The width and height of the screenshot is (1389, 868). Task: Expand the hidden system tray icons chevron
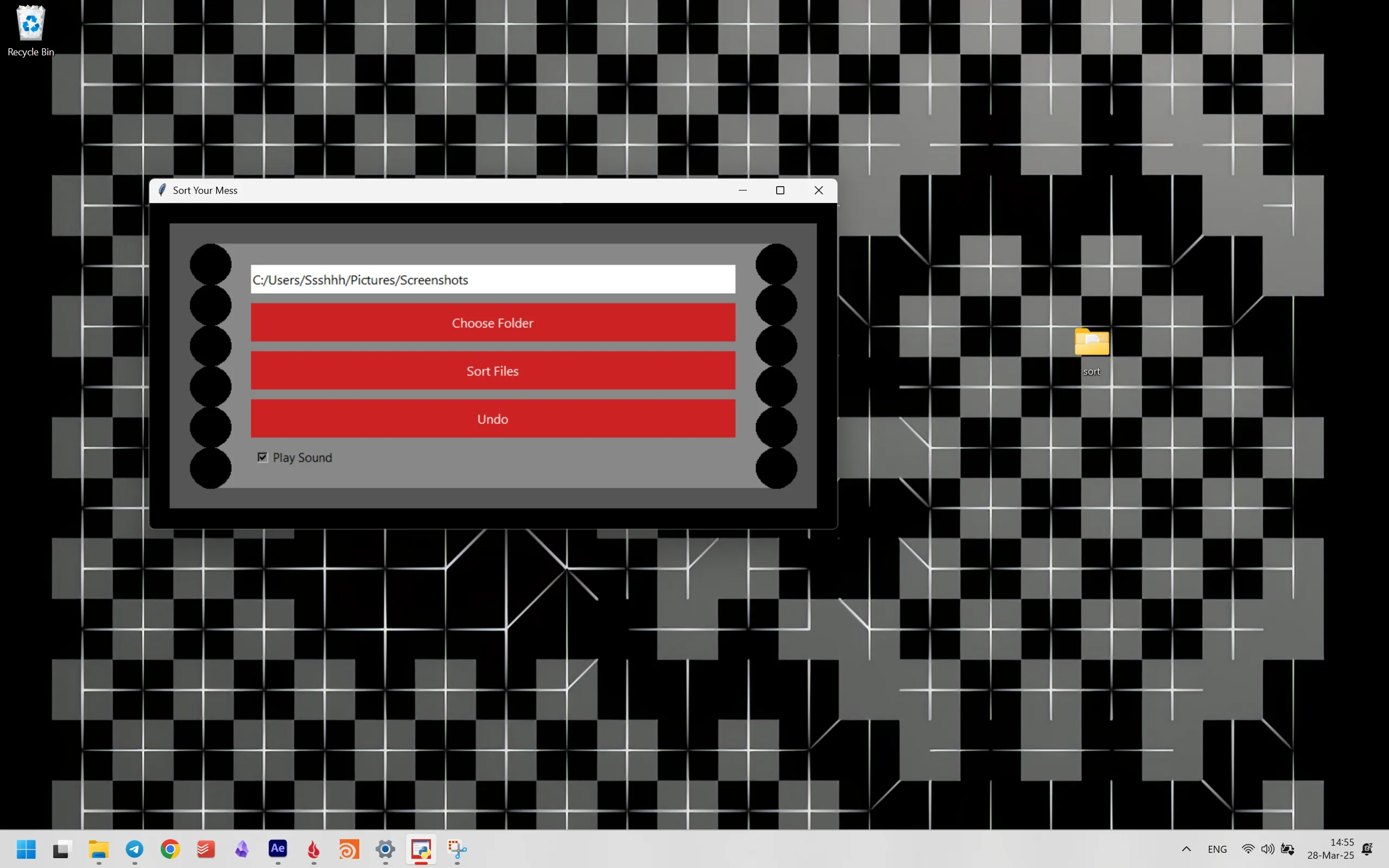1187,849
